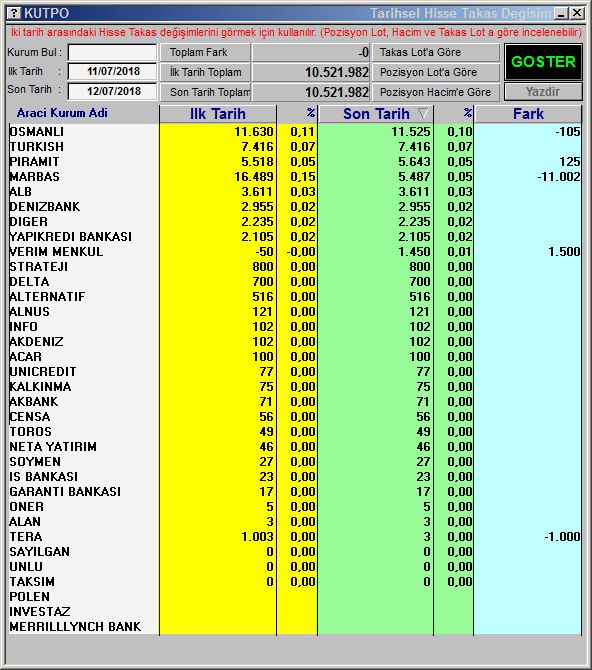Click the TERA Fark value -1.000
The height and width of the screenshot is (670, 592).
click(x=562, y=537)
